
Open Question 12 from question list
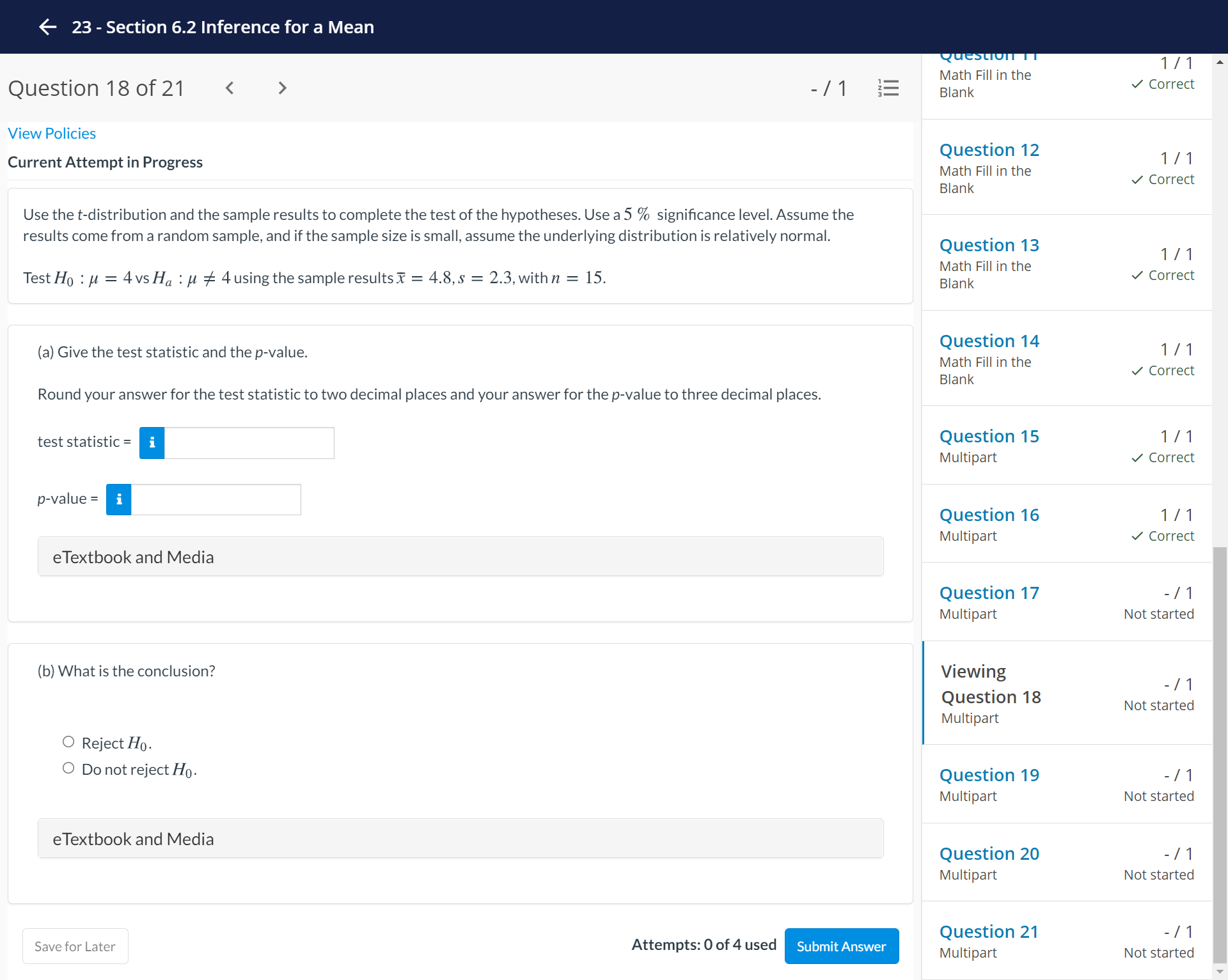tap(989, 150)
